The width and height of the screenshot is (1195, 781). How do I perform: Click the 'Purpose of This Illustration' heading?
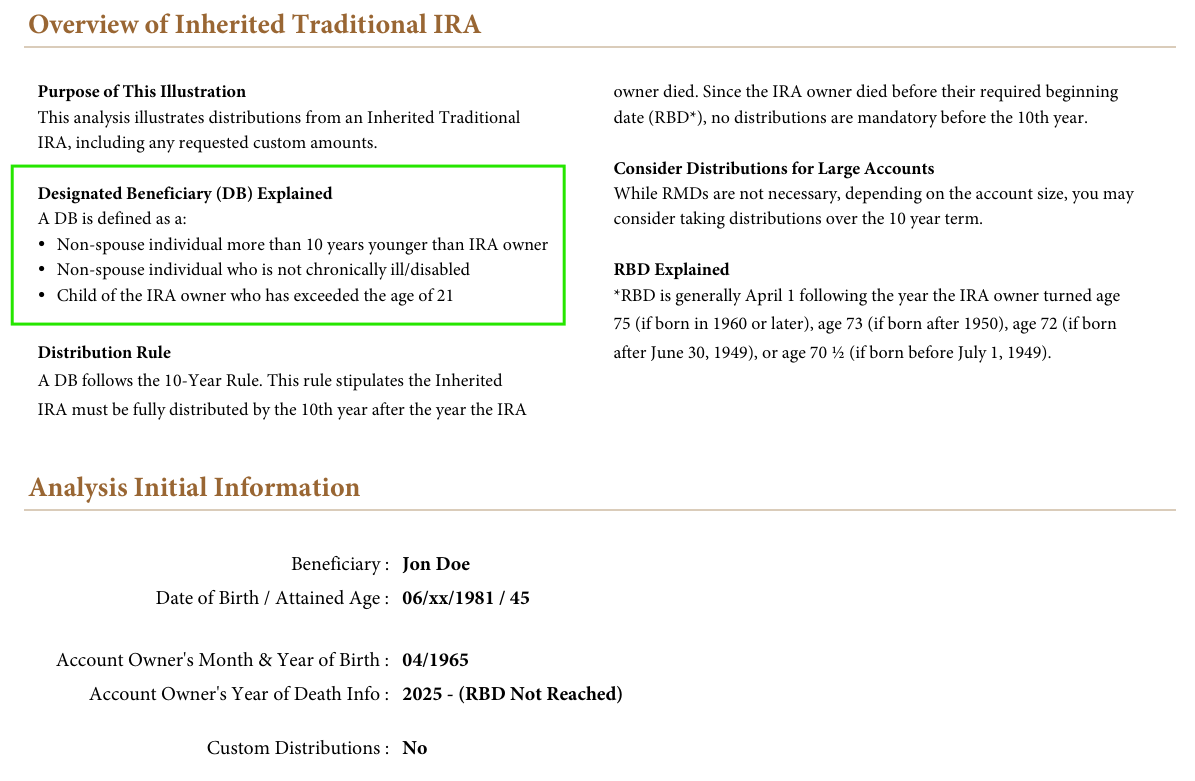click(x=142, y=91)
